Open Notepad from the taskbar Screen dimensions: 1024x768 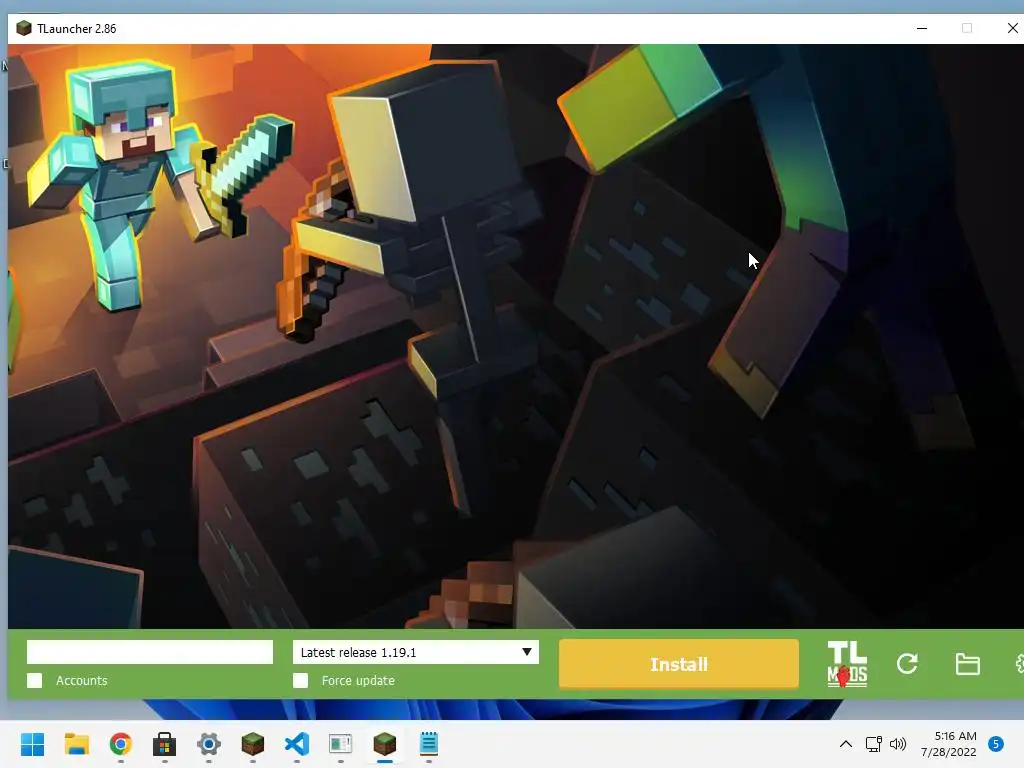pyautogui.click(x=428, y=744)
